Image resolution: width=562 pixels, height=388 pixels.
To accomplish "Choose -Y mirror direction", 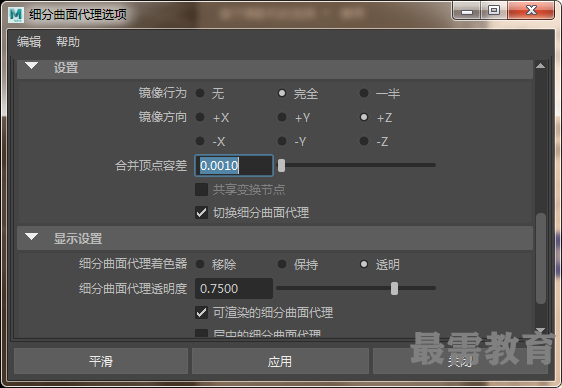I will 282,141.
